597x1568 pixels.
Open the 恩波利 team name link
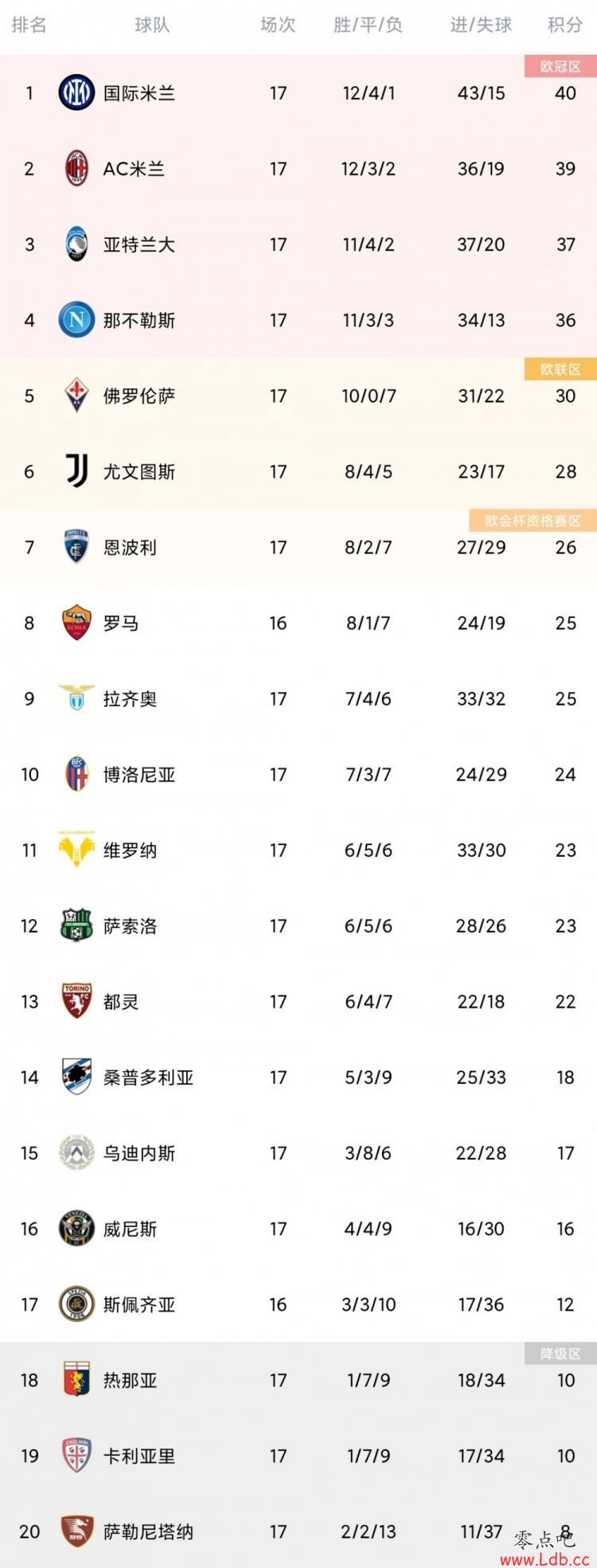point(130,547)
